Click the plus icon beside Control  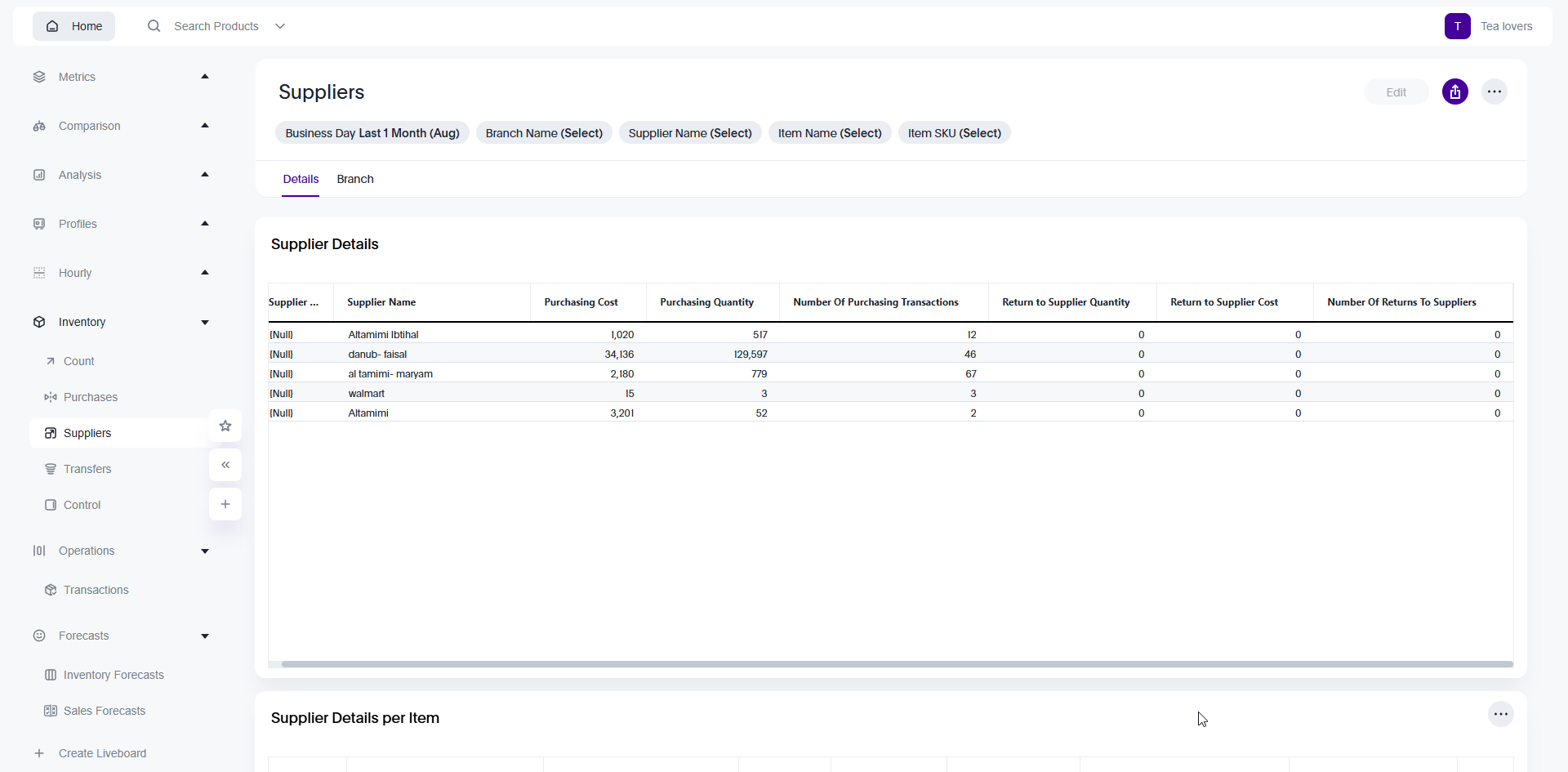[x=225, y=504]
